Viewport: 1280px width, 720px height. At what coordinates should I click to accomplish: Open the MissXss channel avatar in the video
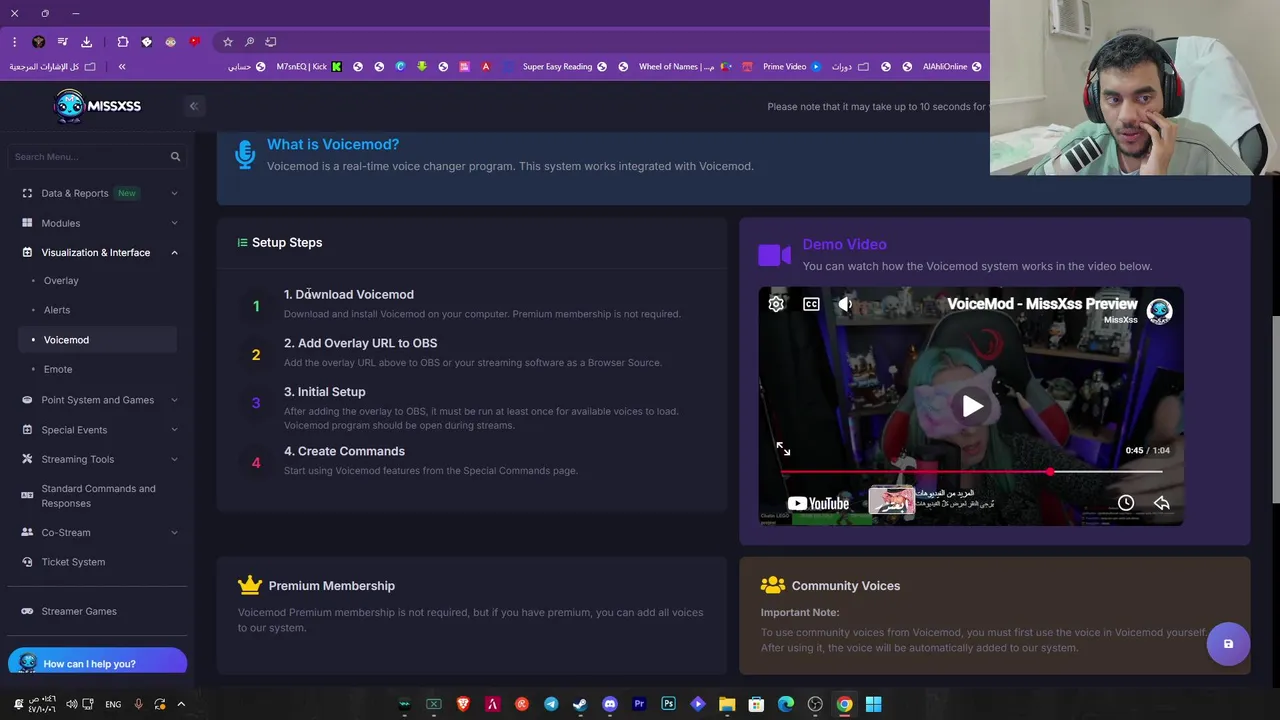(x=1160, y=311)
